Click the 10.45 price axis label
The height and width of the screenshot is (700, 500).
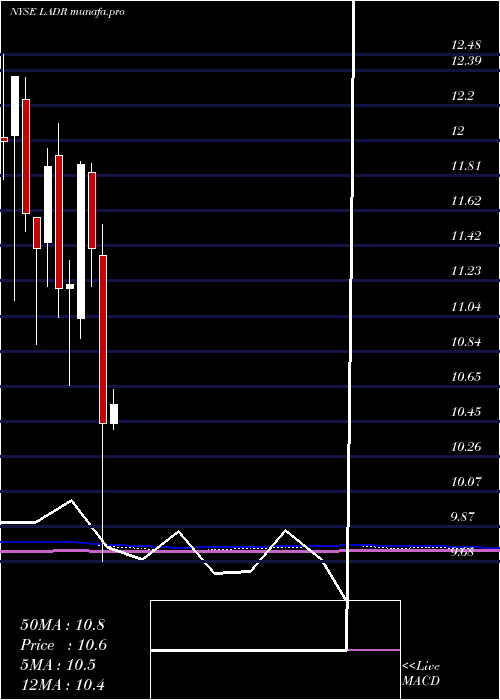coord(466,412)
